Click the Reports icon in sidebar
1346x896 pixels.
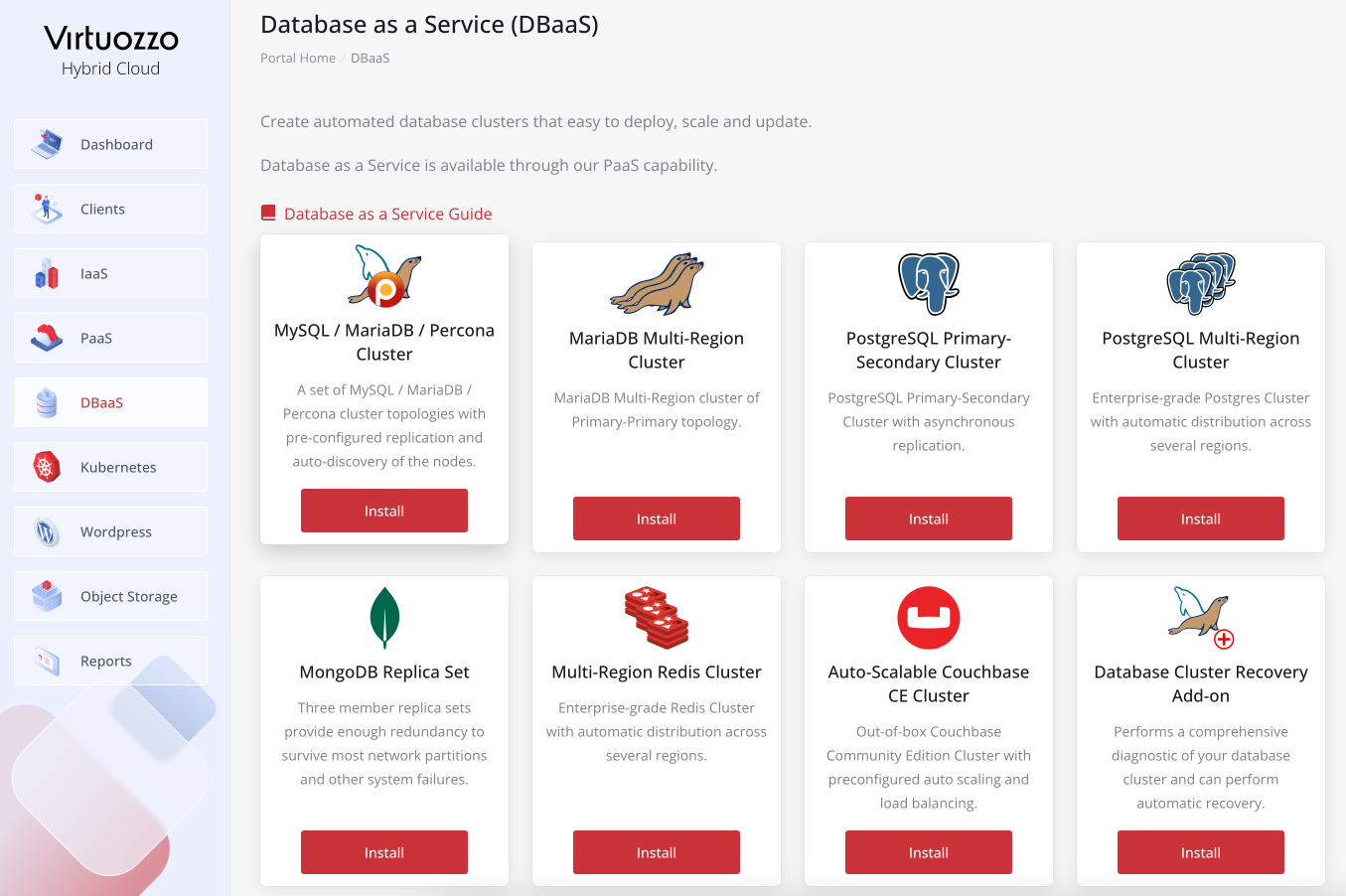47,661
